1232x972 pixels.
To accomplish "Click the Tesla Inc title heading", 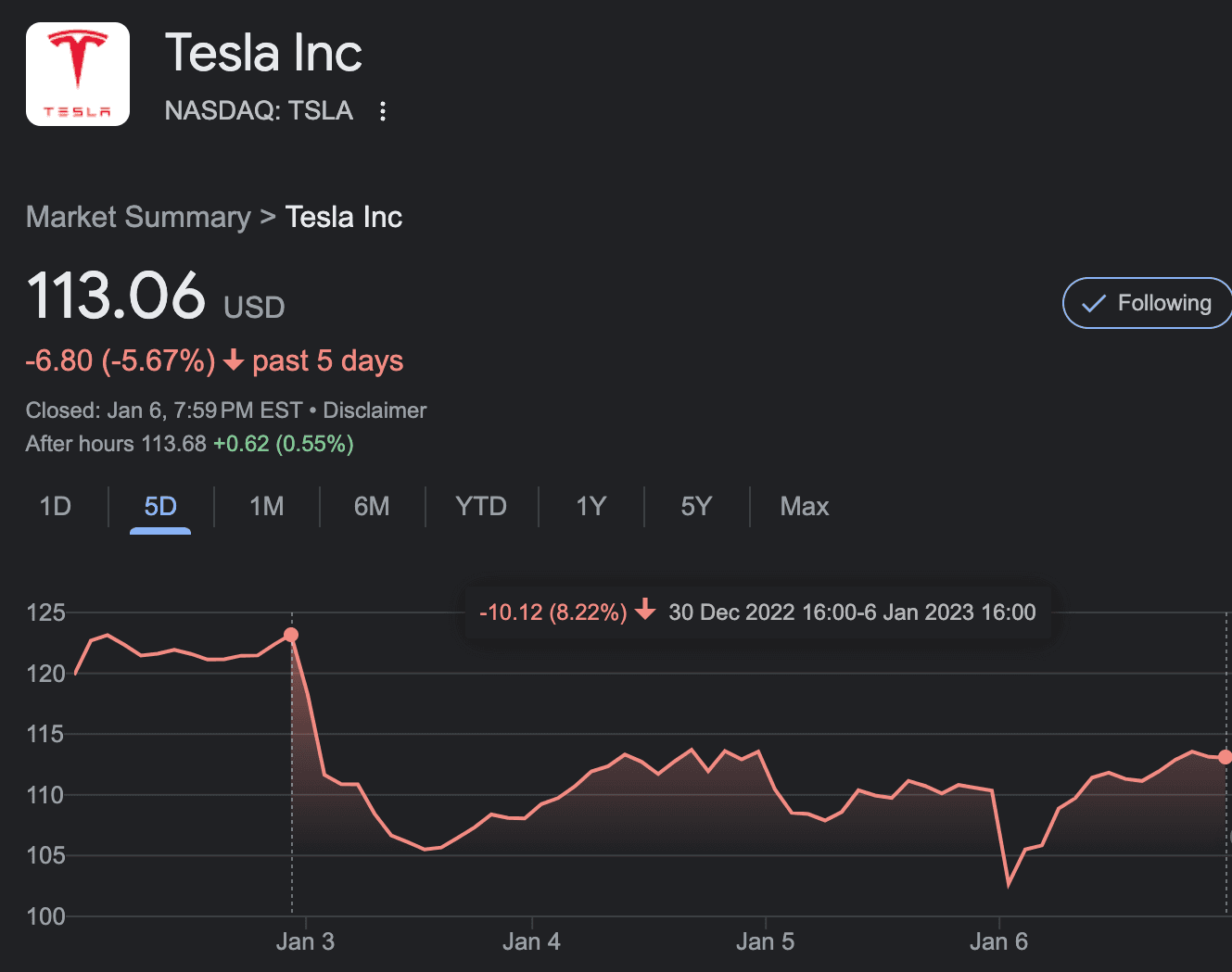I will (263, 53).
